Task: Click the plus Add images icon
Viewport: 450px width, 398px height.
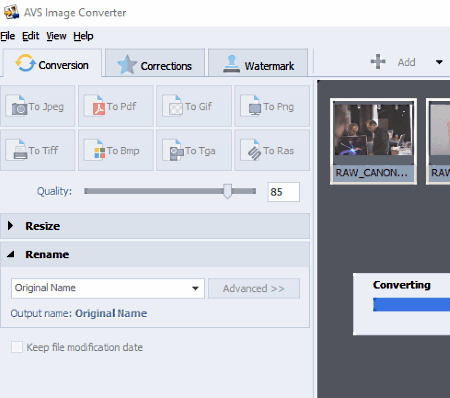Action: click(x=378, y=62)
